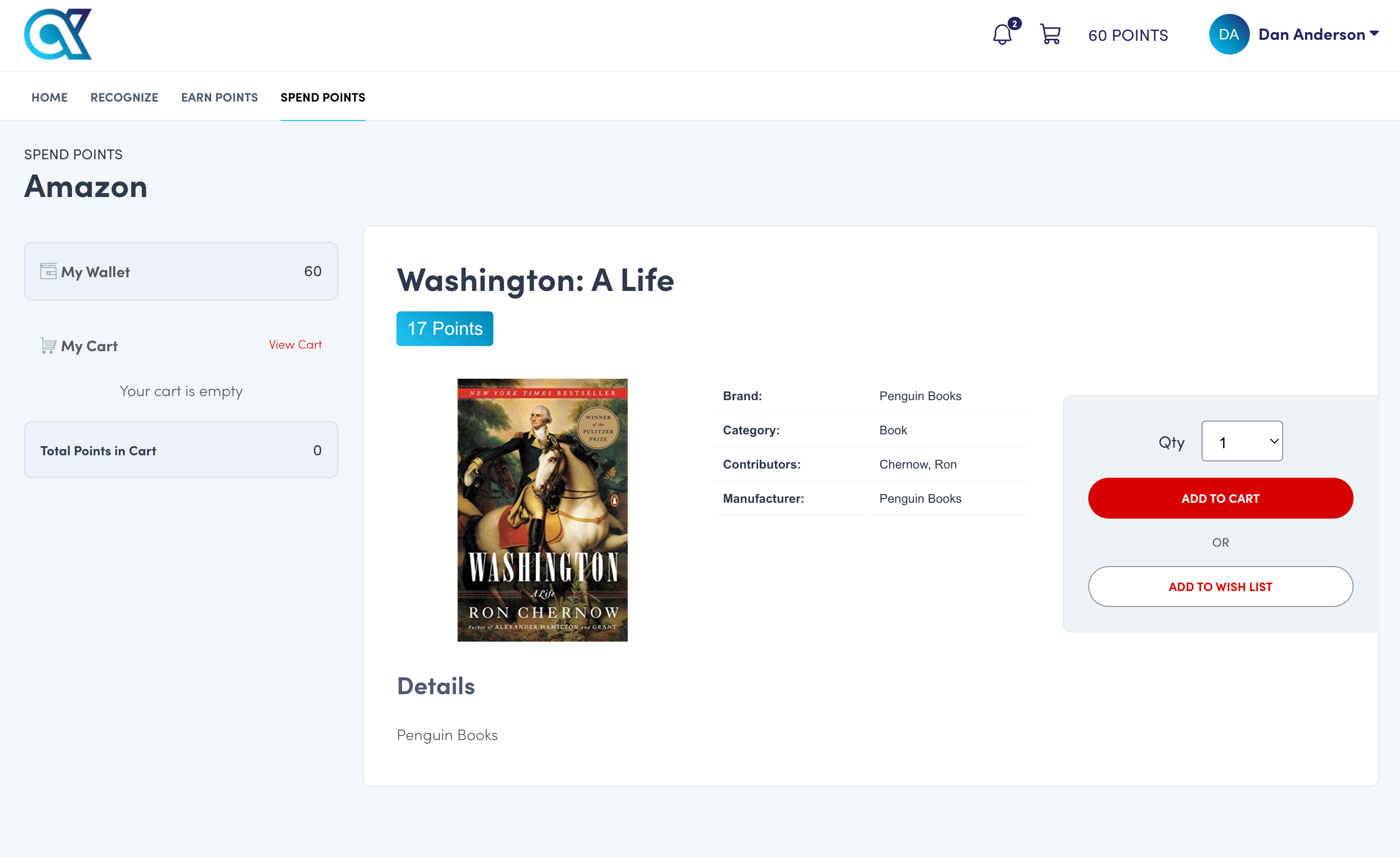This screenshot has width=1400, height=857.
Task: Click the DA user avatar circle
Action: (x=1229, y=35)
